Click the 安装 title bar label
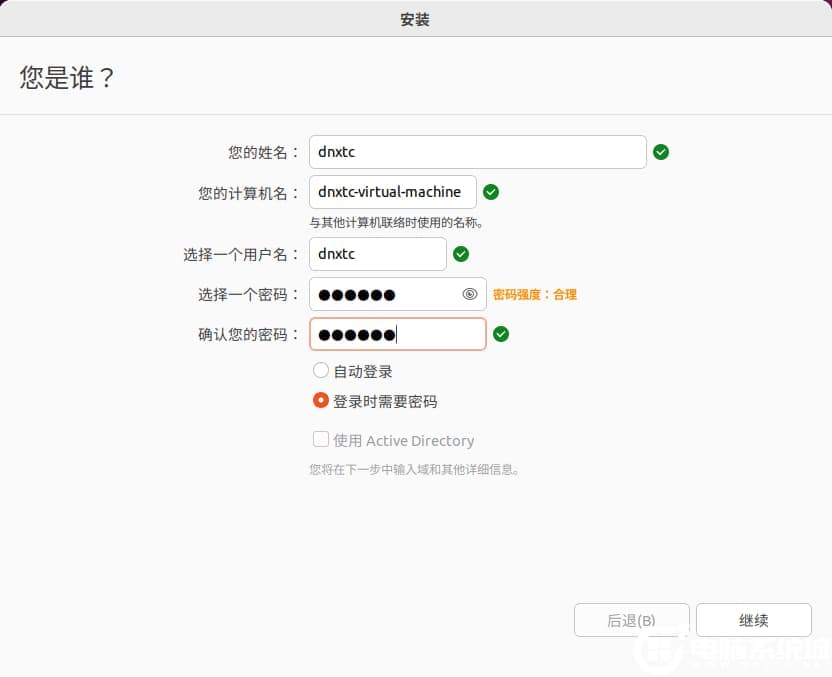The image size is (832, 677). pos(415,18)
